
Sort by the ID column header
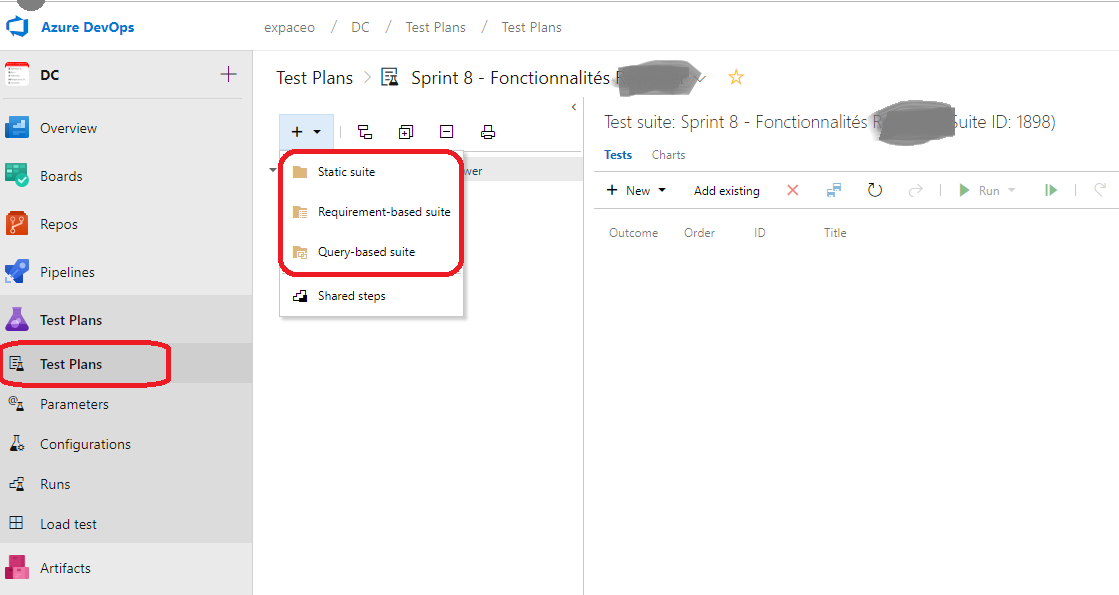[x=759, y=233]
